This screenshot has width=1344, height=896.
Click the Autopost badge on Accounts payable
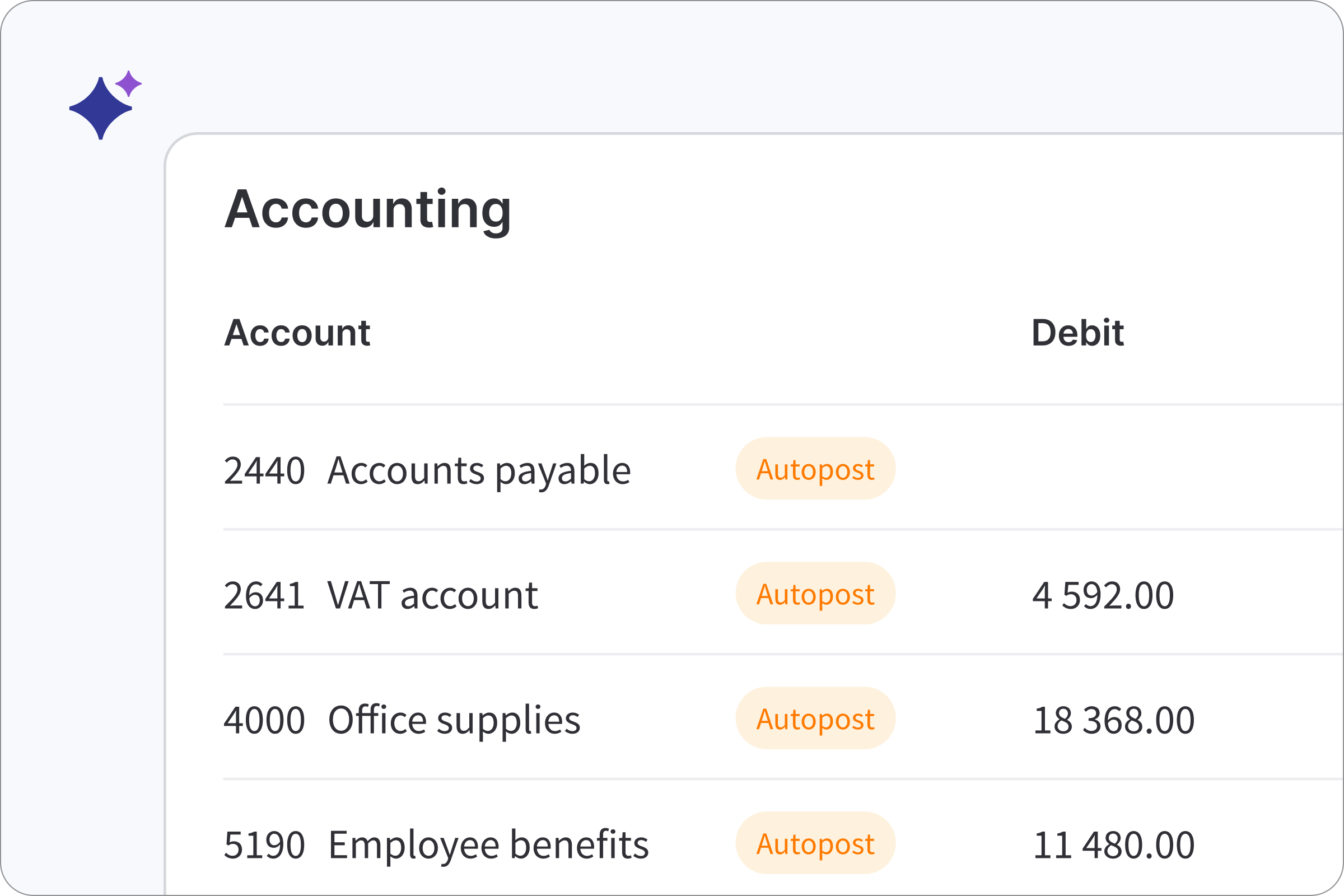pyautogui.click(x=815, y=469)
